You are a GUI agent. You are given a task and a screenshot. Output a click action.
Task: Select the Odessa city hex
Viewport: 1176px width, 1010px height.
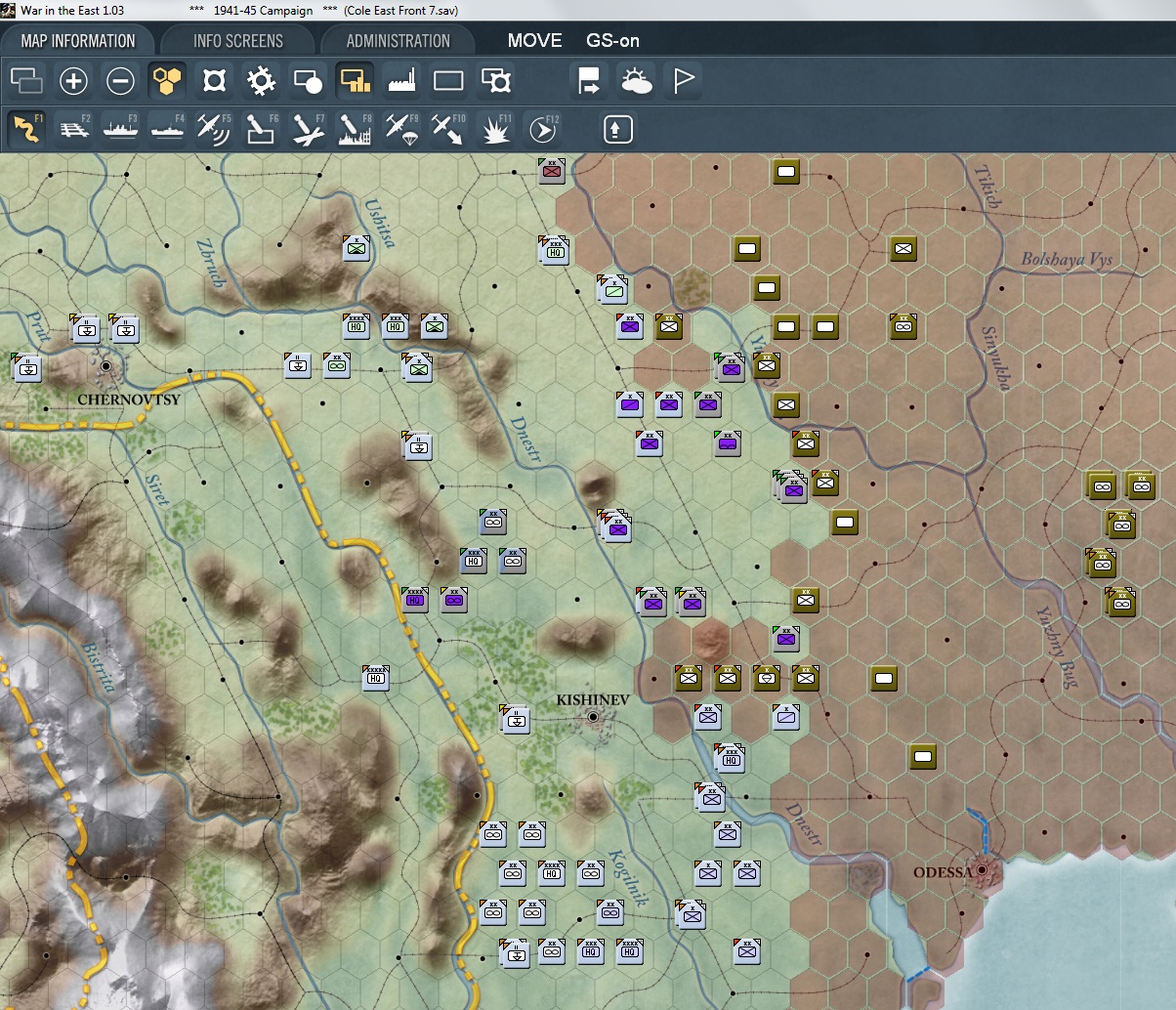click(982, 870)
